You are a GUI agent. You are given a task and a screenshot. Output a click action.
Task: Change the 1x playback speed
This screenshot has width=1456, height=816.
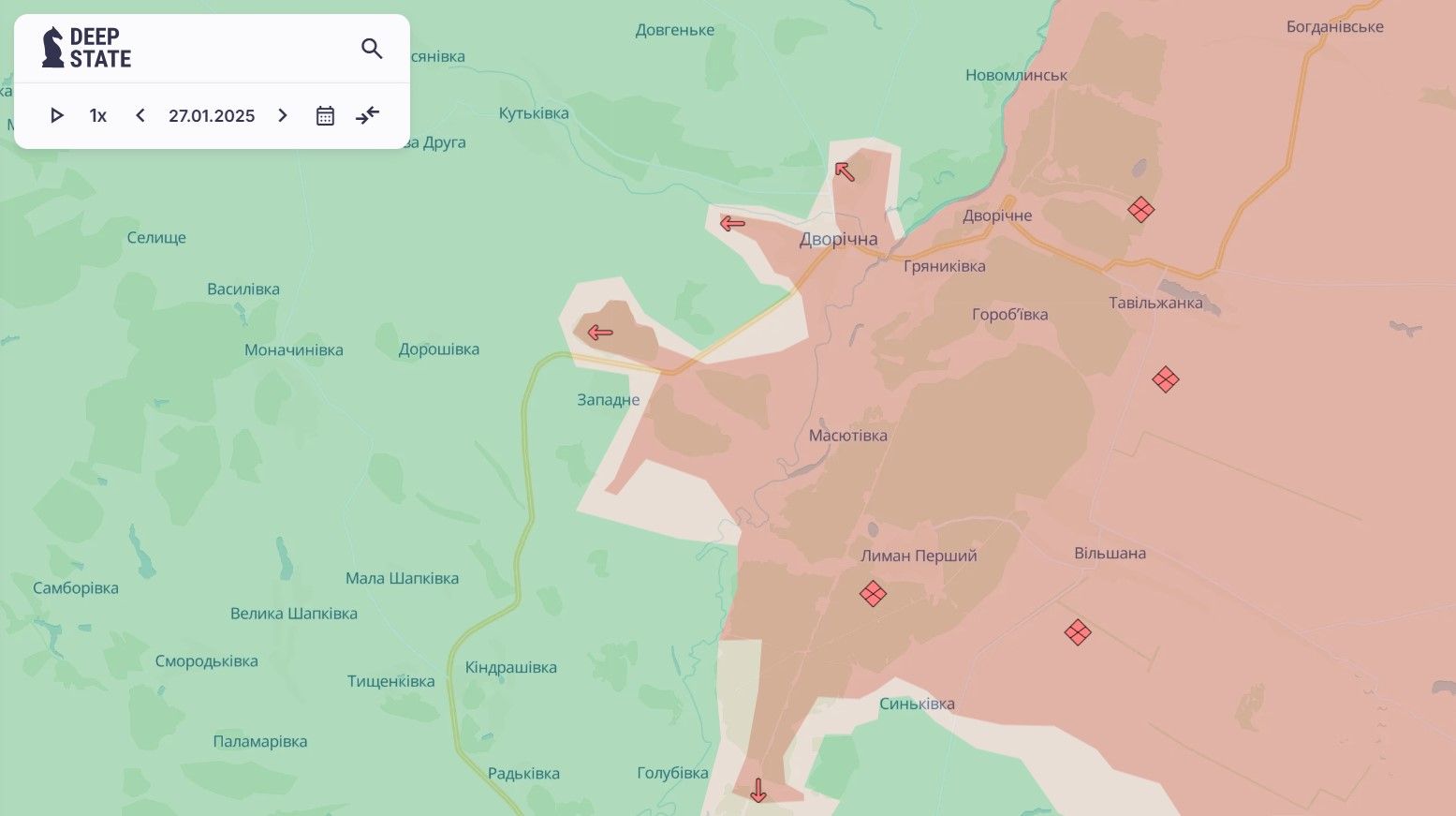click(x=98, y=115)
